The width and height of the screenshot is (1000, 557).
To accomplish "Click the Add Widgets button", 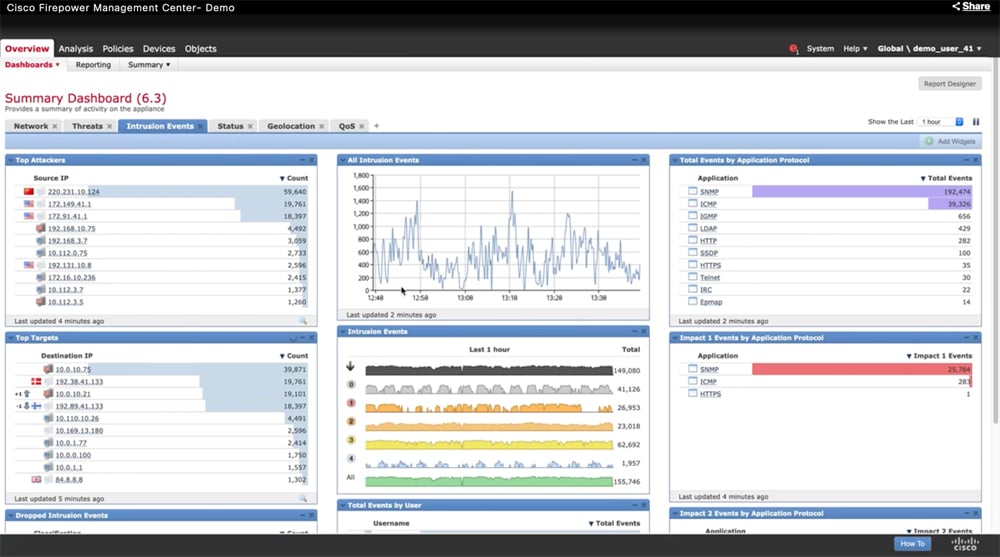I will (x=950, y=142).
